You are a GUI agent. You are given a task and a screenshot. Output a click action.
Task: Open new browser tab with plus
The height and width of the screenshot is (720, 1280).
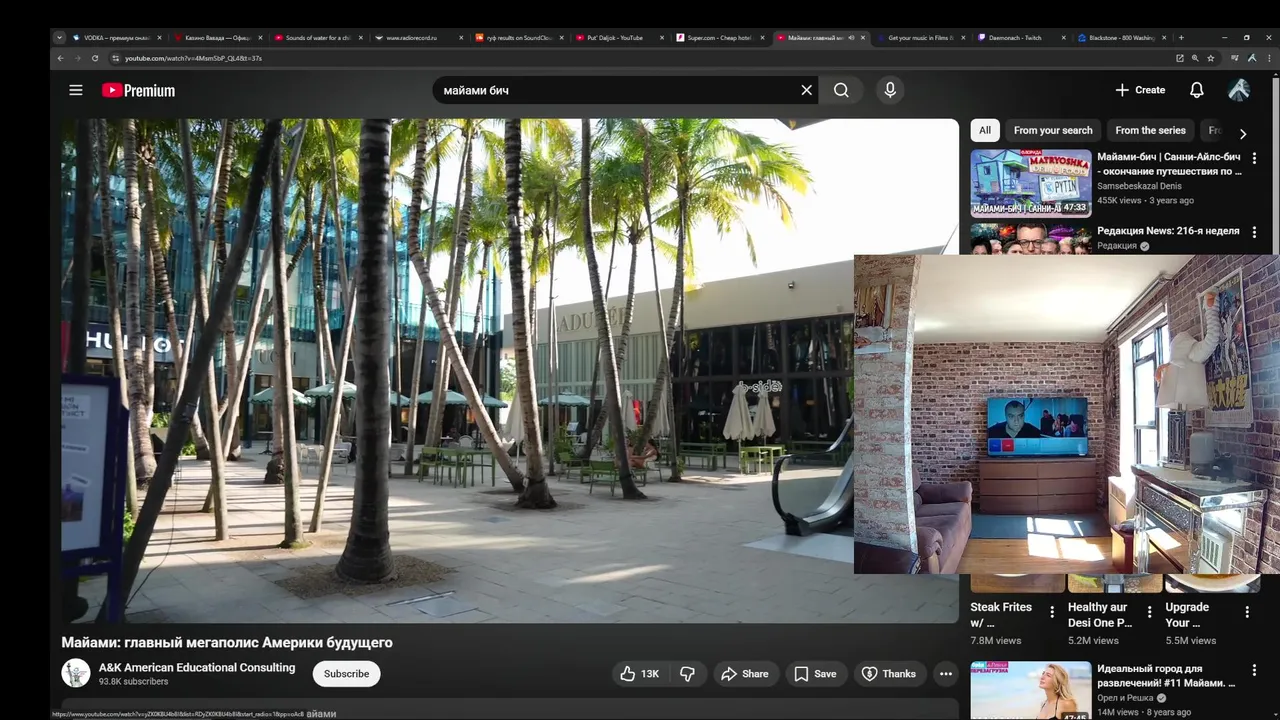[x=1181, y=38]
